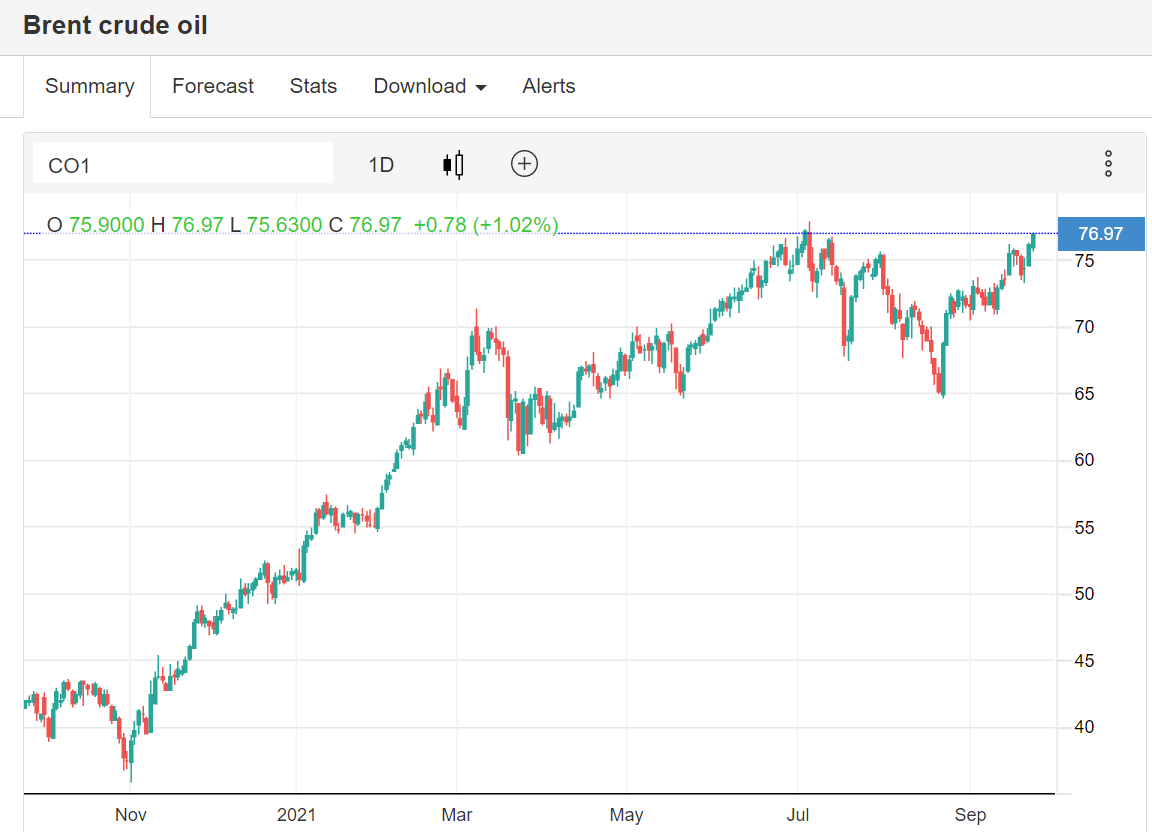The width and height of the screenshot is (1152, 832).
Task: Click the open price value 75.9000
Action: pyautogui.click(x=105, y=225)
